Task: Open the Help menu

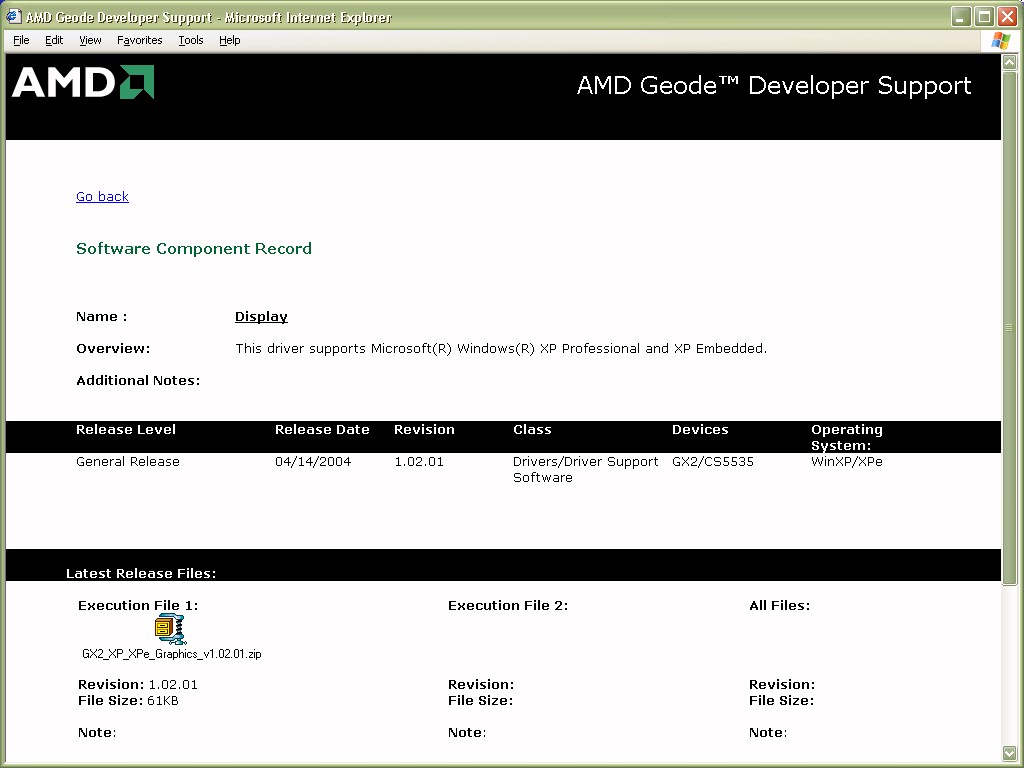Action: click(x=229, y=40)
